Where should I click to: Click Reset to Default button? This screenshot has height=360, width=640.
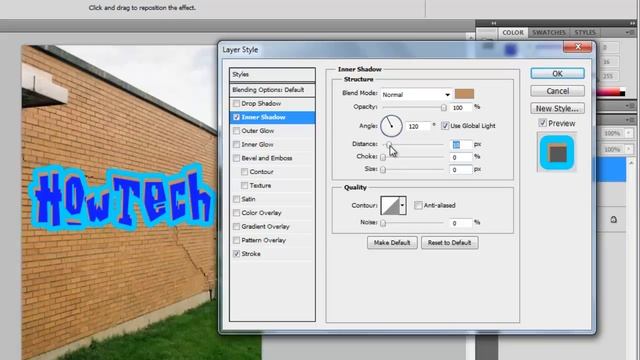(x=449, y=242)
